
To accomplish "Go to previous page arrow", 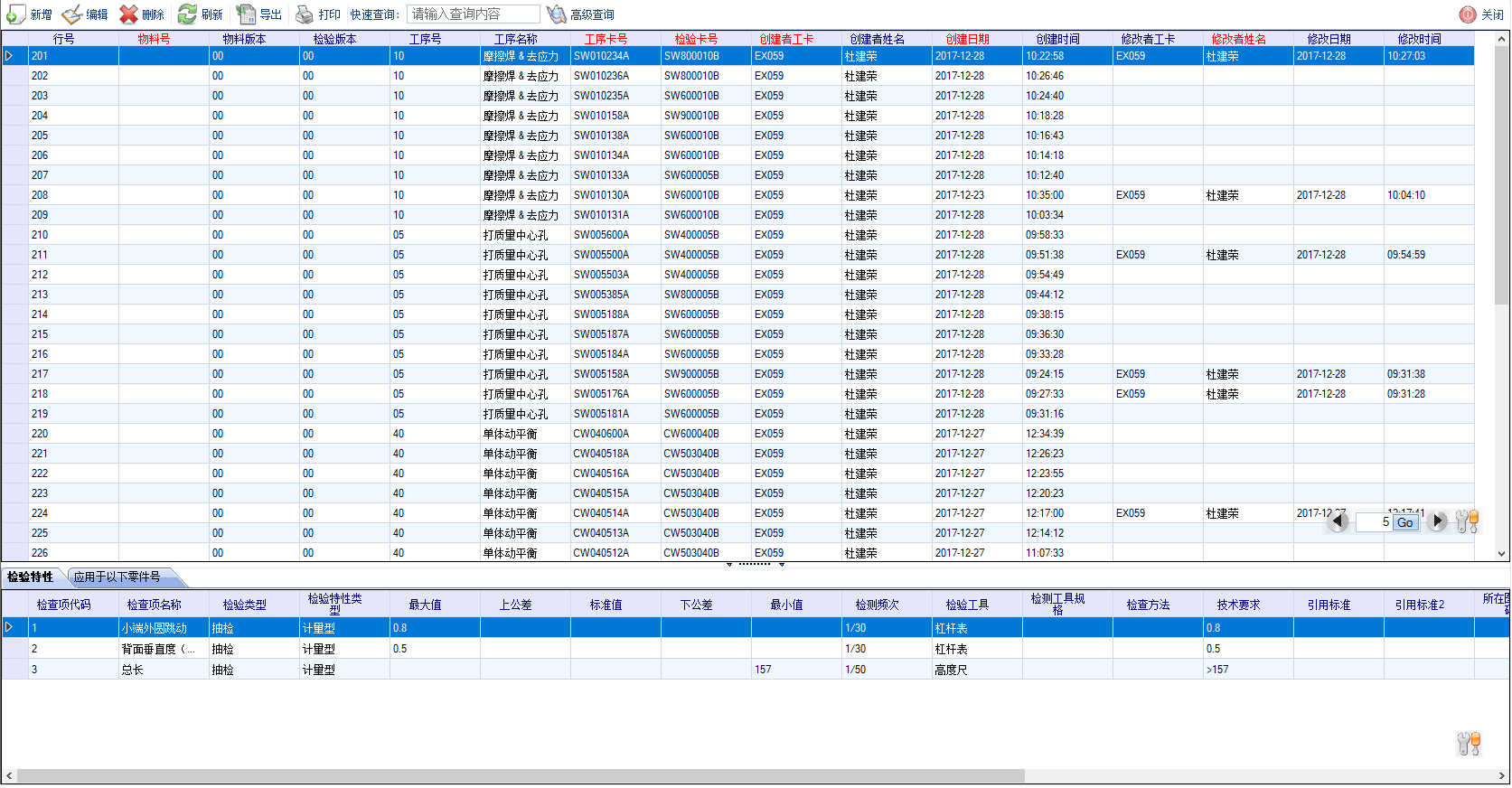I will point(1338,521).
